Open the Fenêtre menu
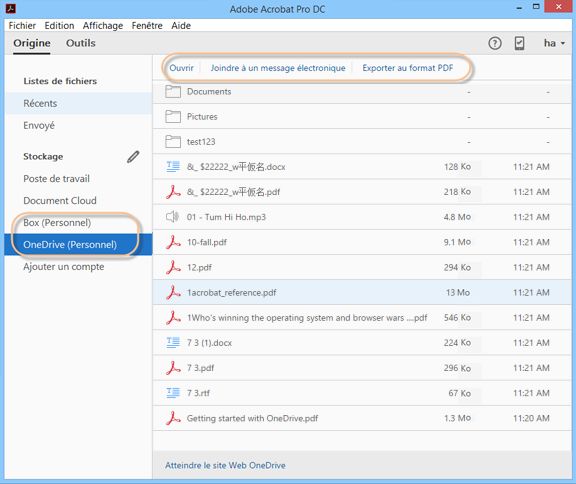This screenshot has height=484, width=576. (x=147, y=25)
